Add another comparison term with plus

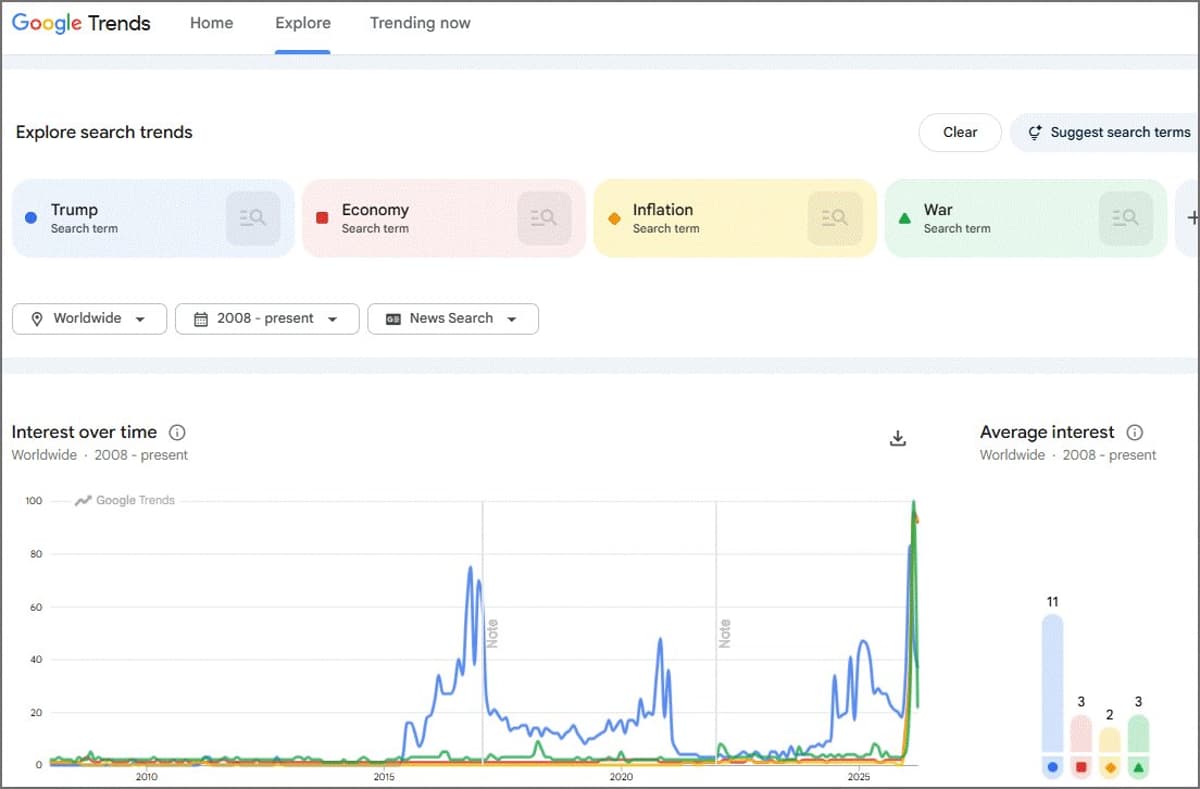click(x=1190, y=218)
